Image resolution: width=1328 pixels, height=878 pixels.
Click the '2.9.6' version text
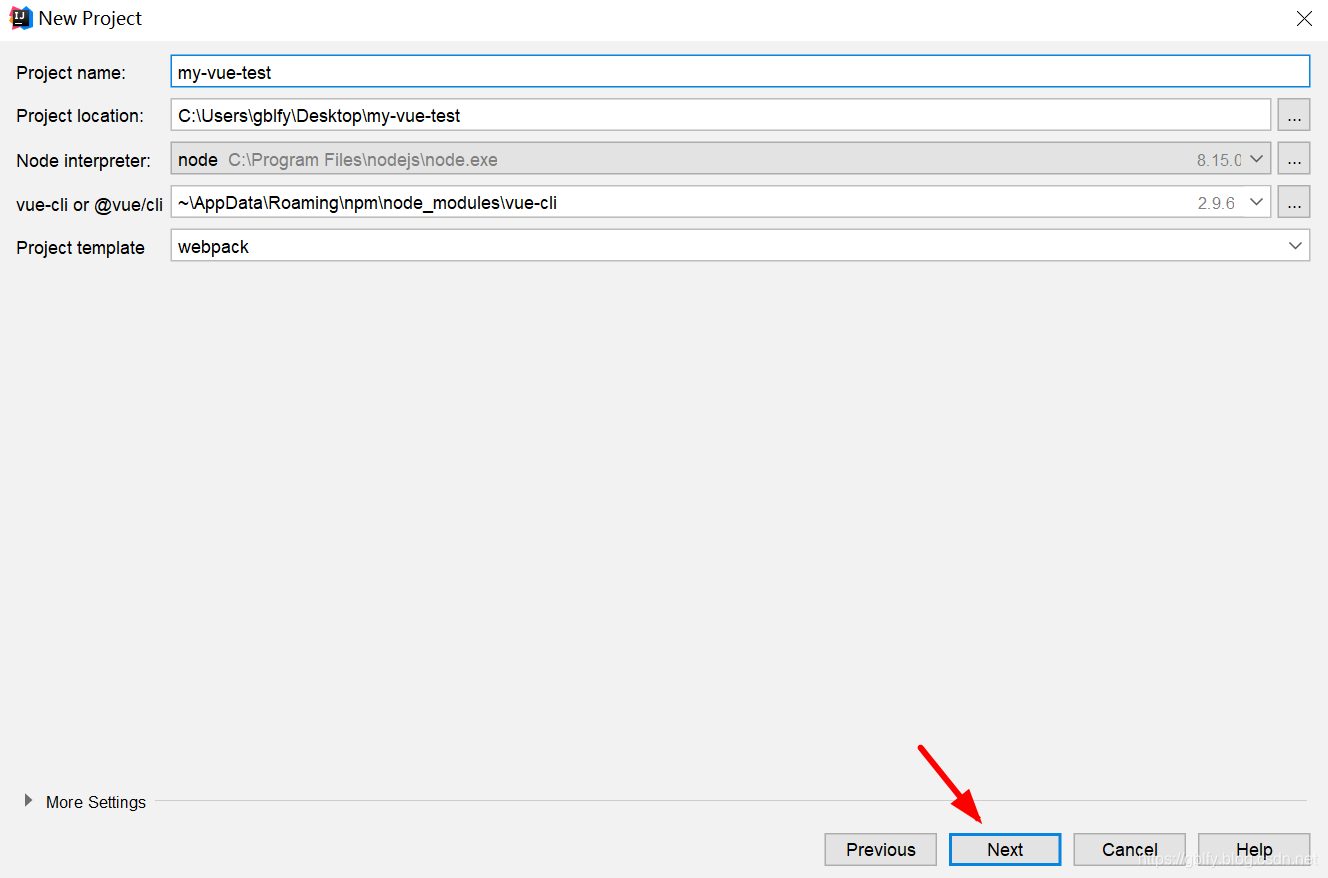pyautogui.click(x=1216, y=203)
